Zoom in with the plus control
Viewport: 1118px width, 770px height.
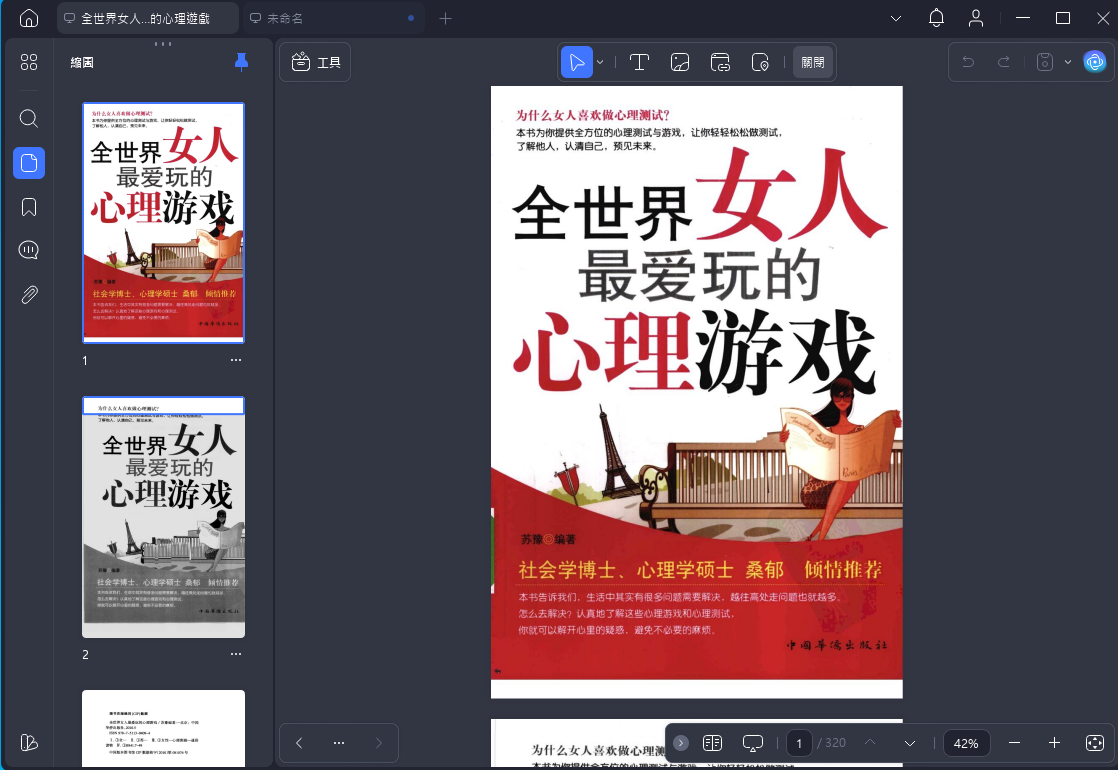pos(1054,743)
